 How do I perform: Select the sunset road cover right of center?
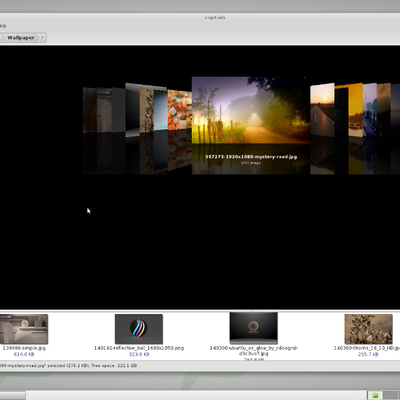[x=322, y=110]
